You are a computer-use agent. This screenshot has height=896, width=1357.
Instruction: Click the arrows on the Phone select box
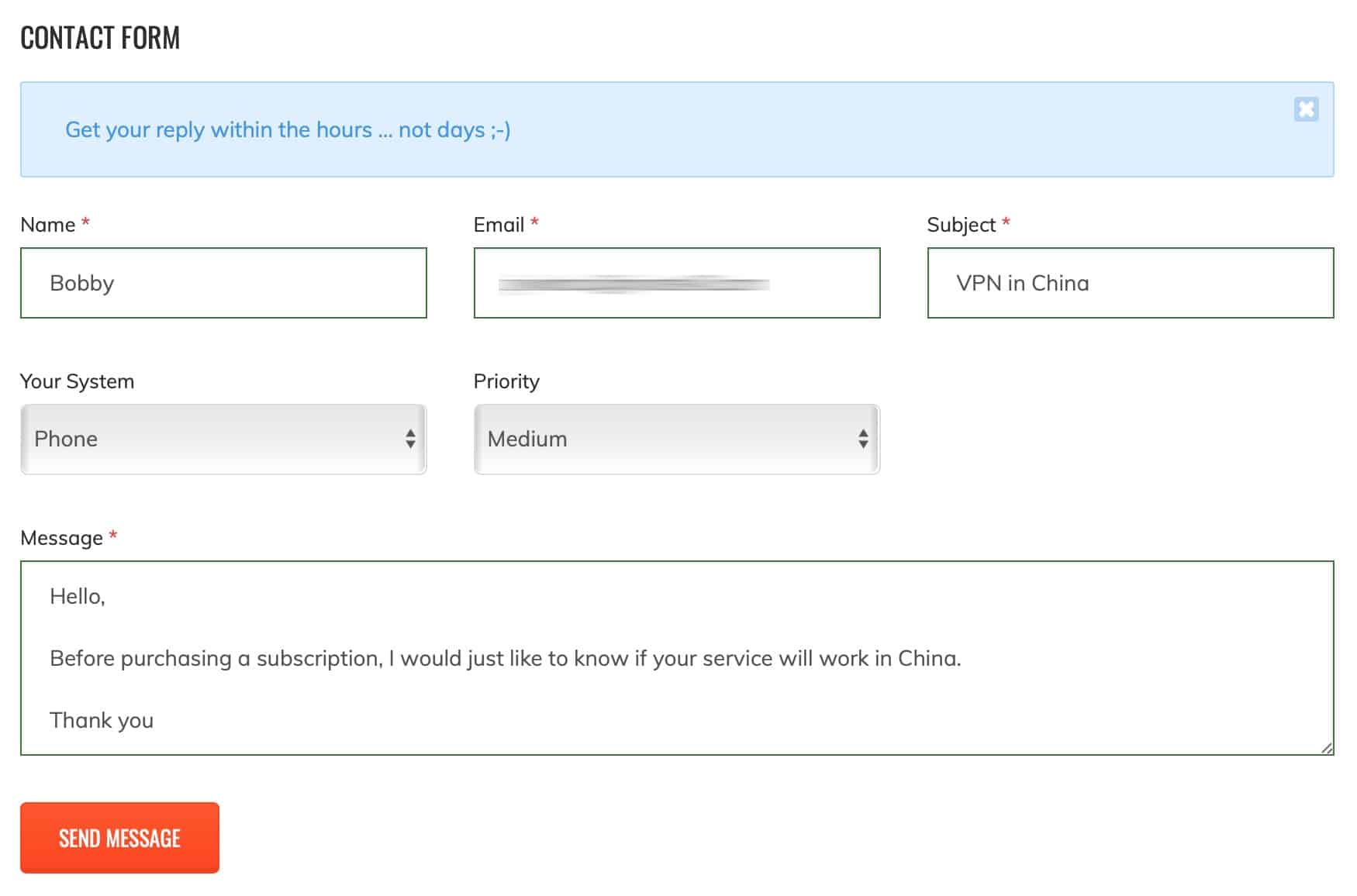410,439
